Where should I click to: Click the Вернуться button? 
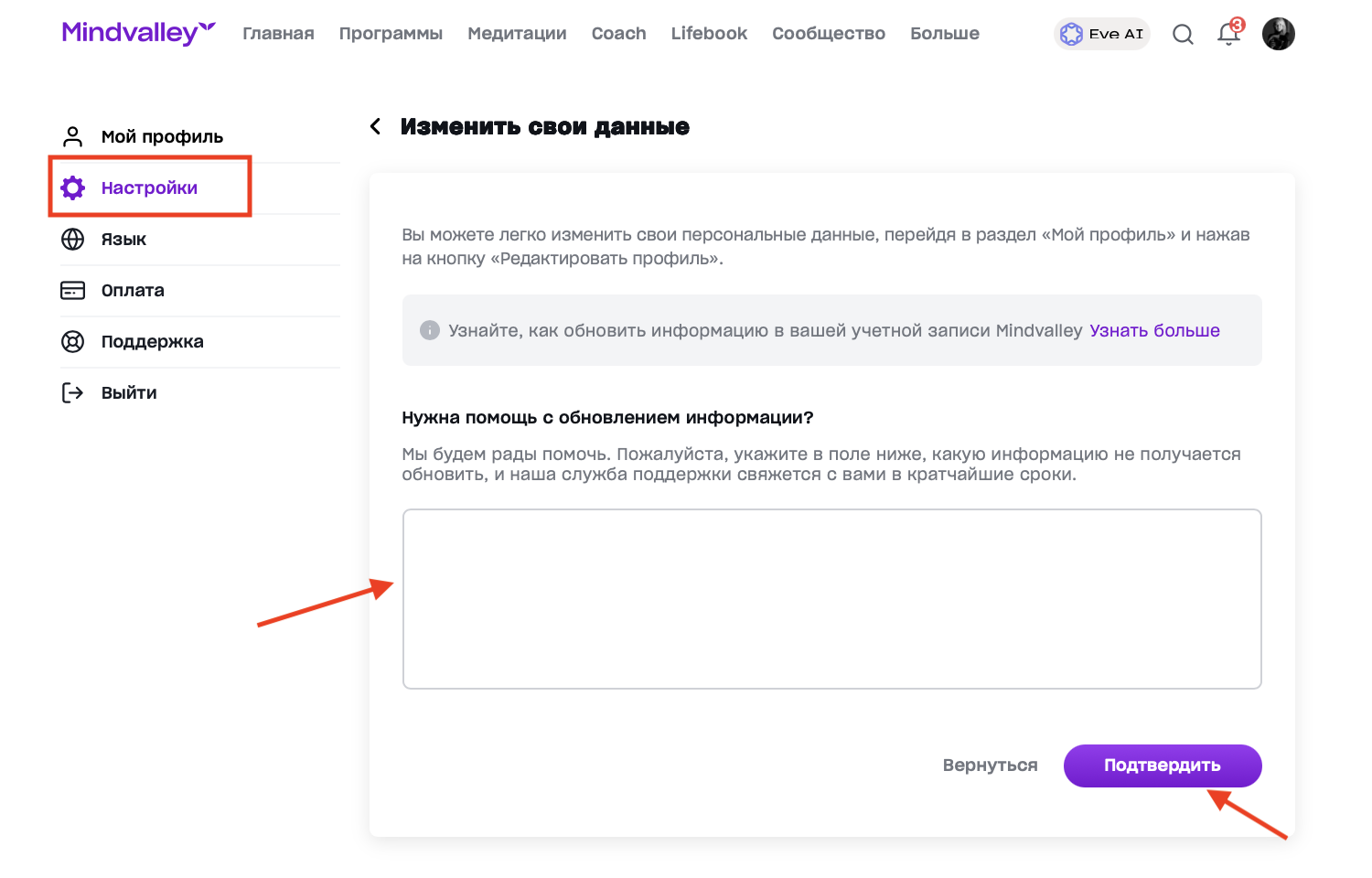coord(990,766)
